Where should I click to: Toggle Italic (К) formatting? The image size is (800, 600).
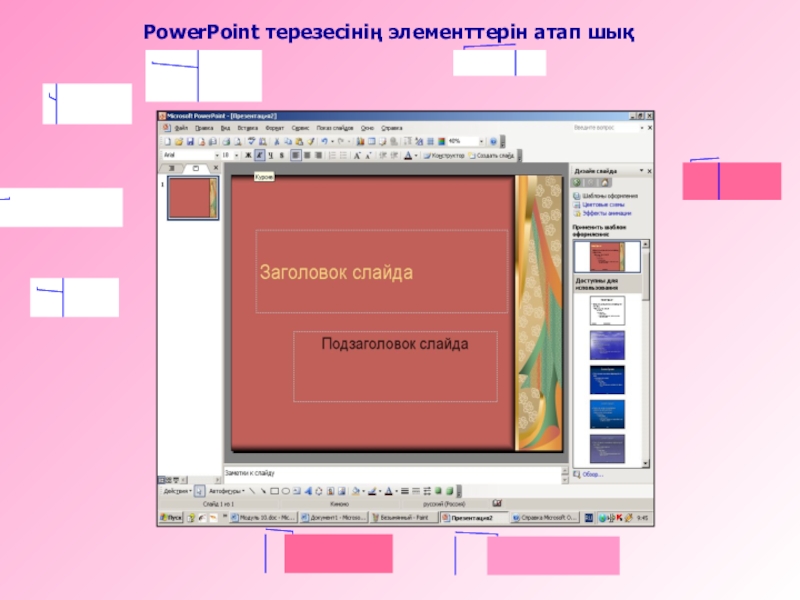click(x=260, y=156)
